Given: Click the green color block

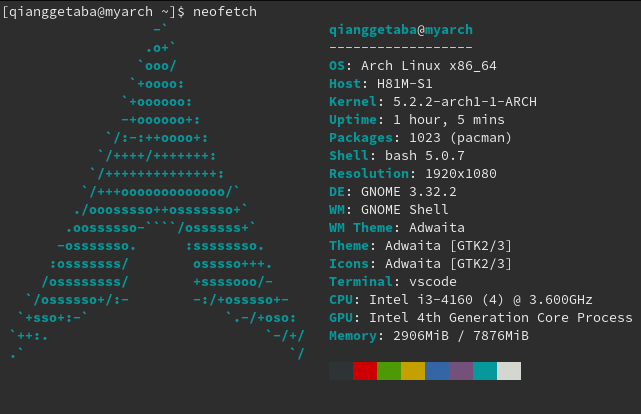Looking at the screenshot, I should coord(389,371).
